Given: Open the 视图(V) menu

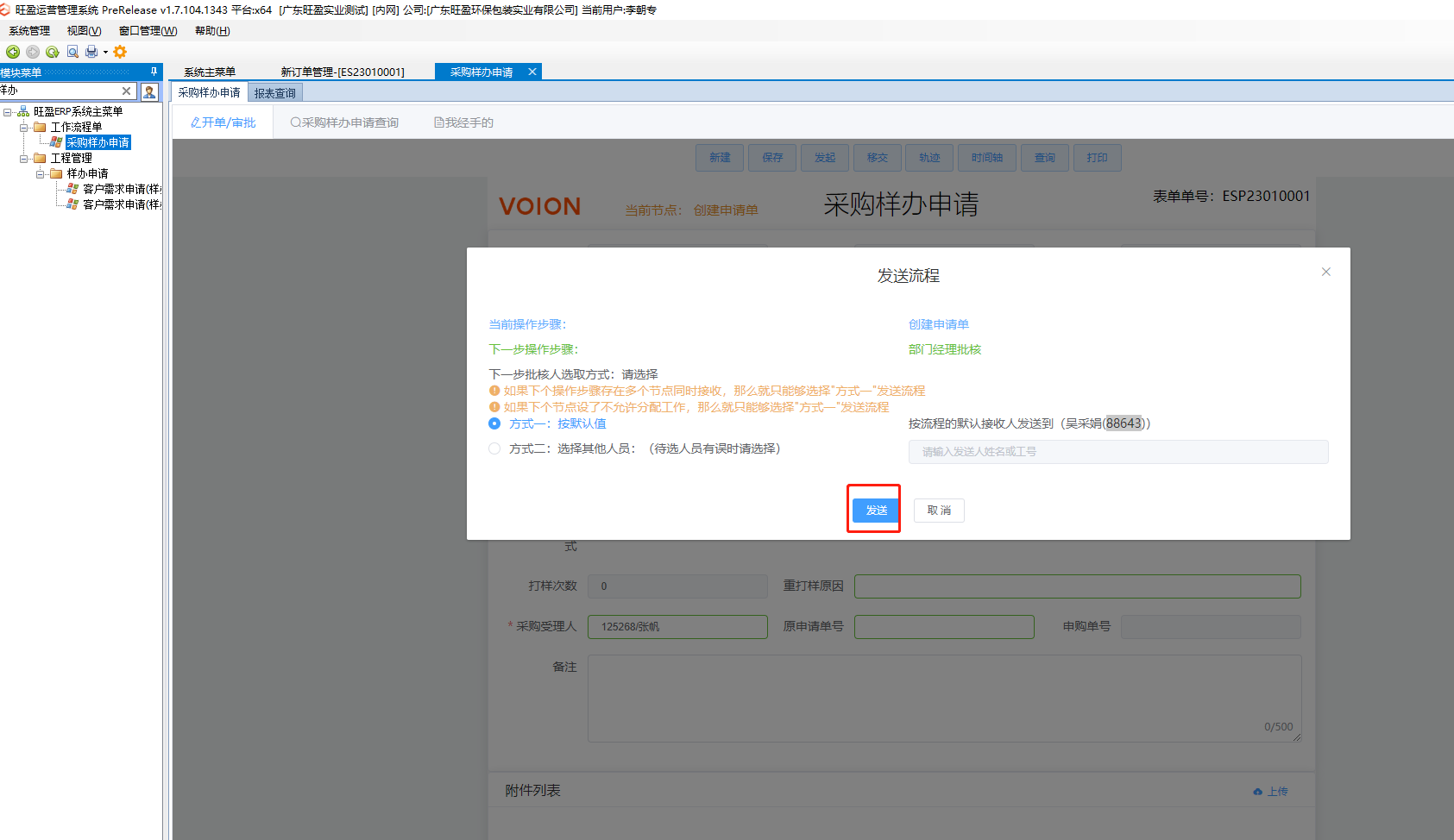Looking at the screenshot, I should point(84,30).
